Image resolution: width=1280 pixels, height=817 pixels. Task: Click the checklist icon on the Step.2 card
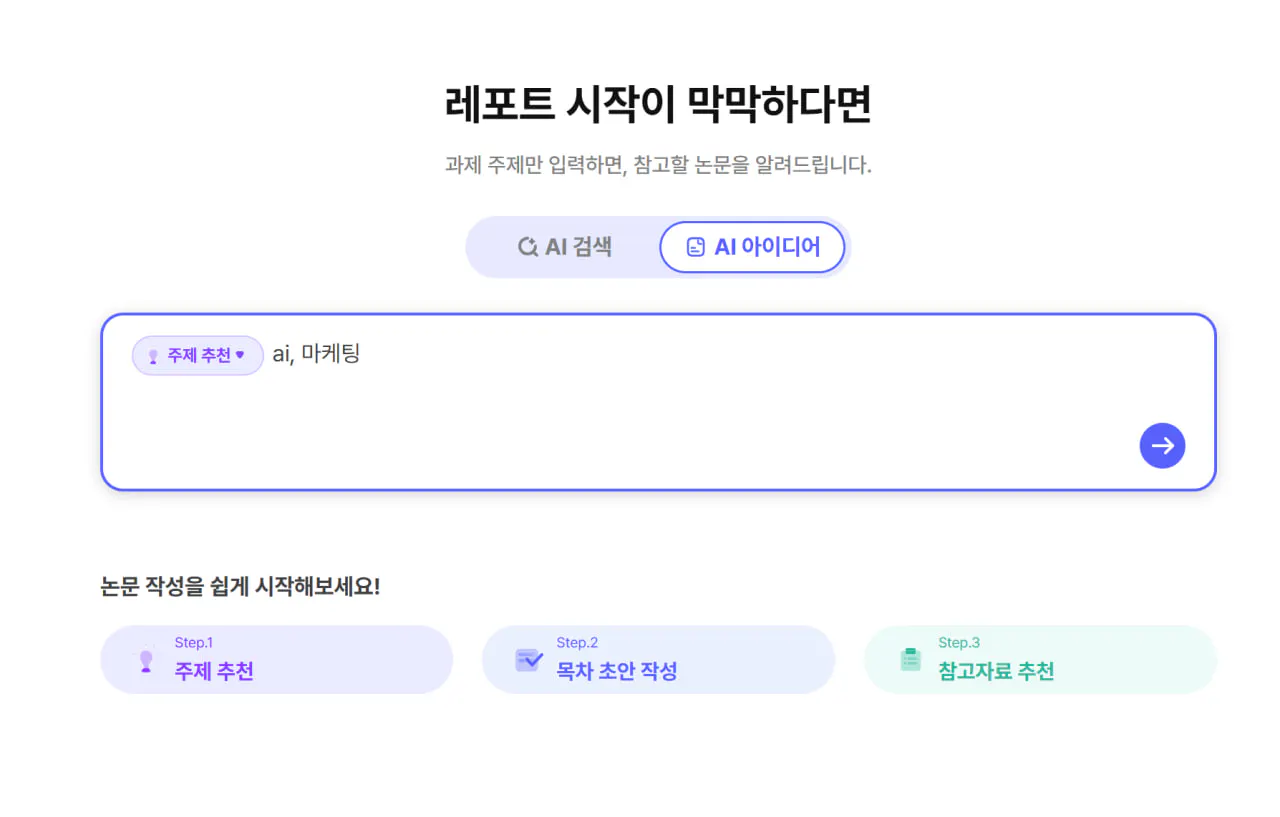529,660
